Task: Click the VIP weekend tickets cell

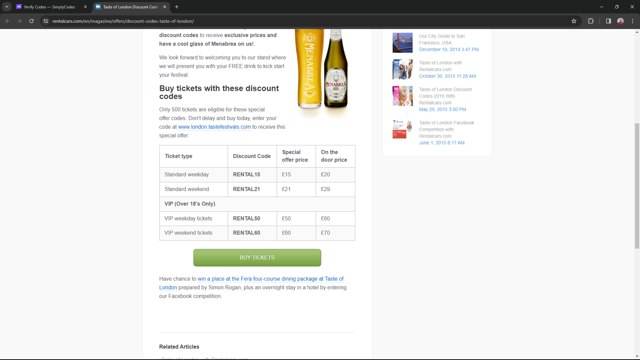Action: (193, 233)
